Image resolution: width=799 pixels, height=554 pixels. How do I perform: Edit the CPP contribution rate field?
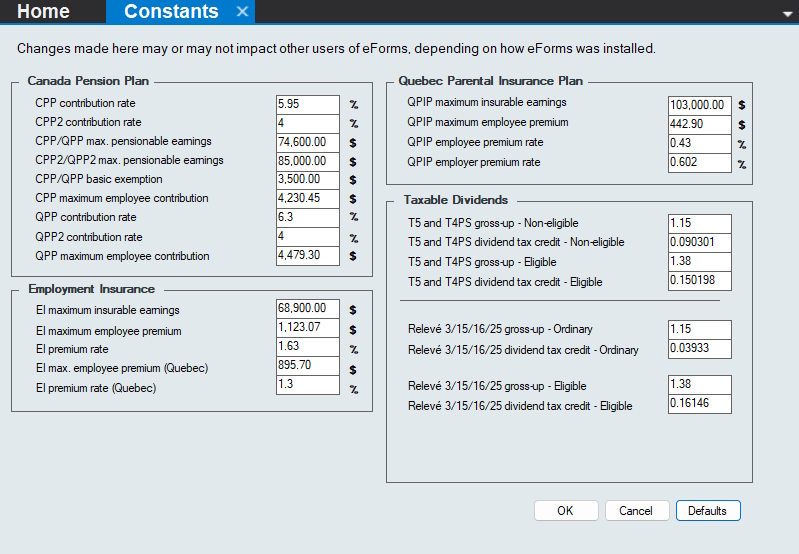coord(308,103)
